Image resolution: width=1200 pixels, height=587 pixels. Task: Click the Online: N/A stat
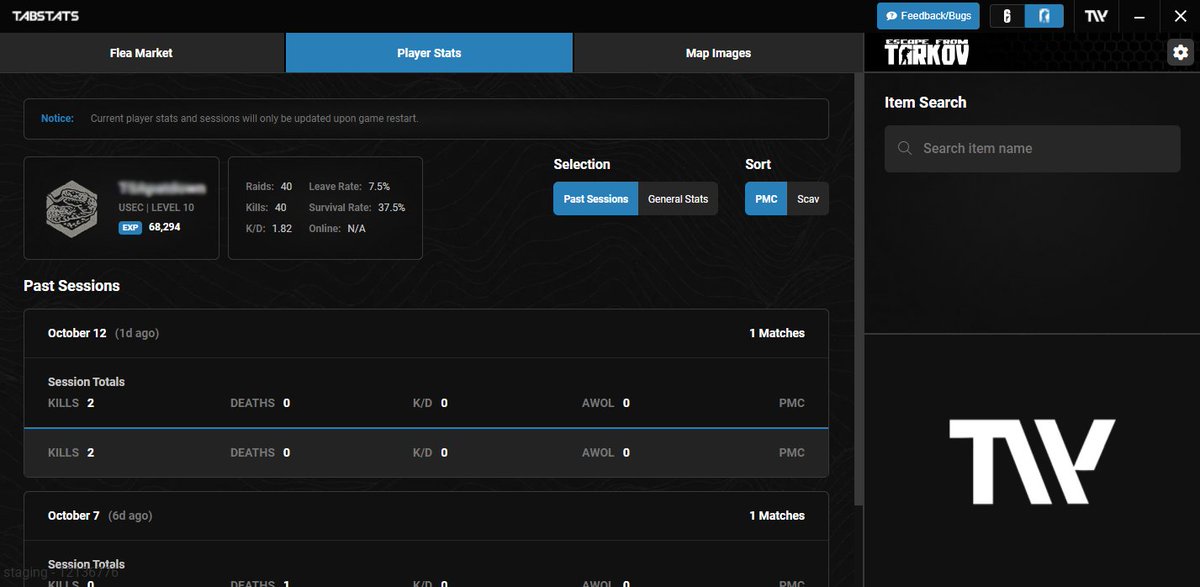[337, 229]
